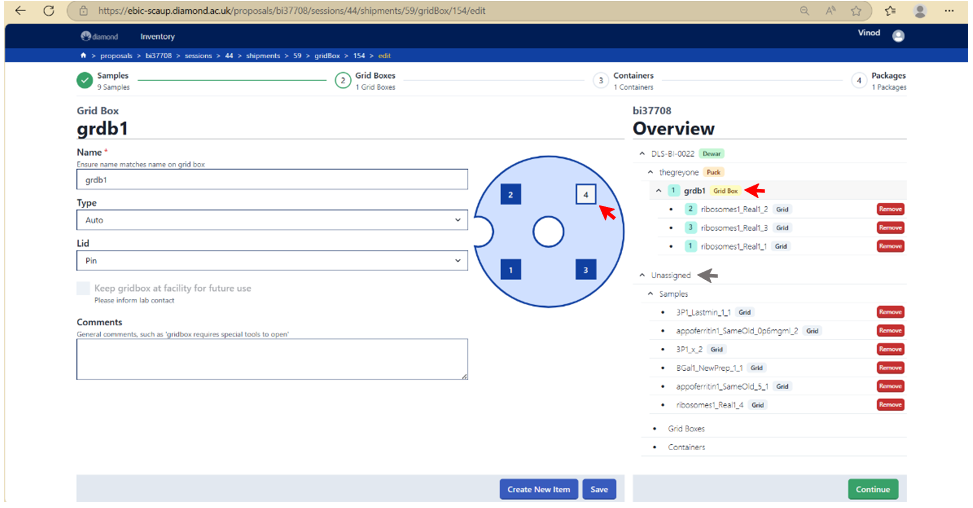Collapse the thegreyone puck node

tap(650, 172)
